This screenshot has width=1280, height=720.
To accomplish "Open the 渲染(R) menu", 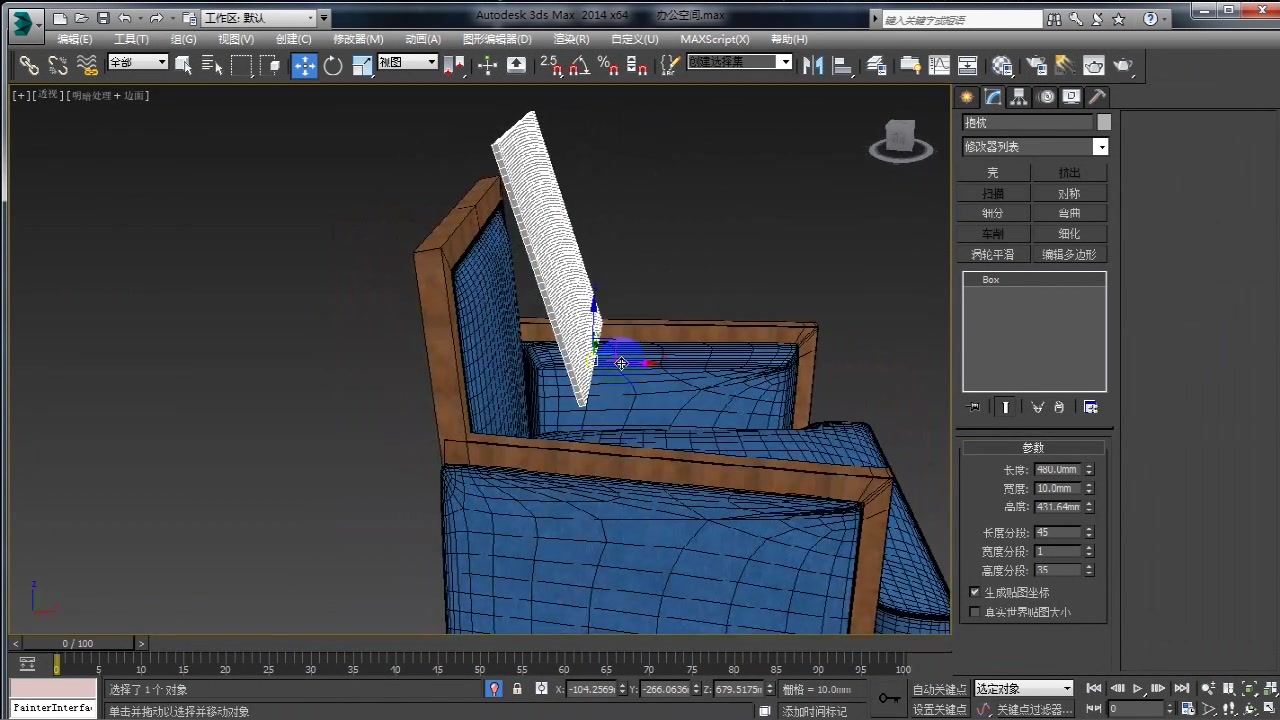I will [571, 39].
